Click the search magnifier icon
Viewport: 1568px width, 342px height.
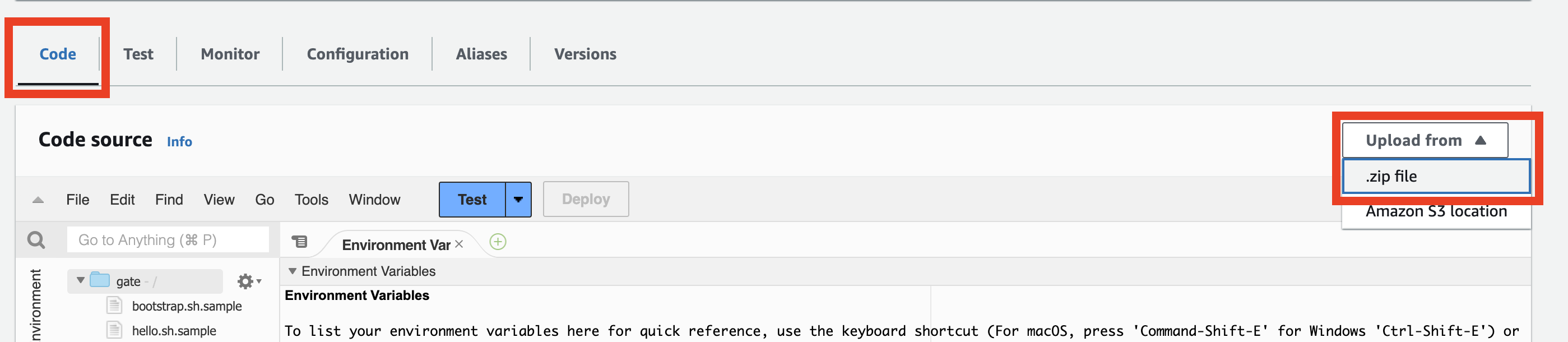coord(36,241)
